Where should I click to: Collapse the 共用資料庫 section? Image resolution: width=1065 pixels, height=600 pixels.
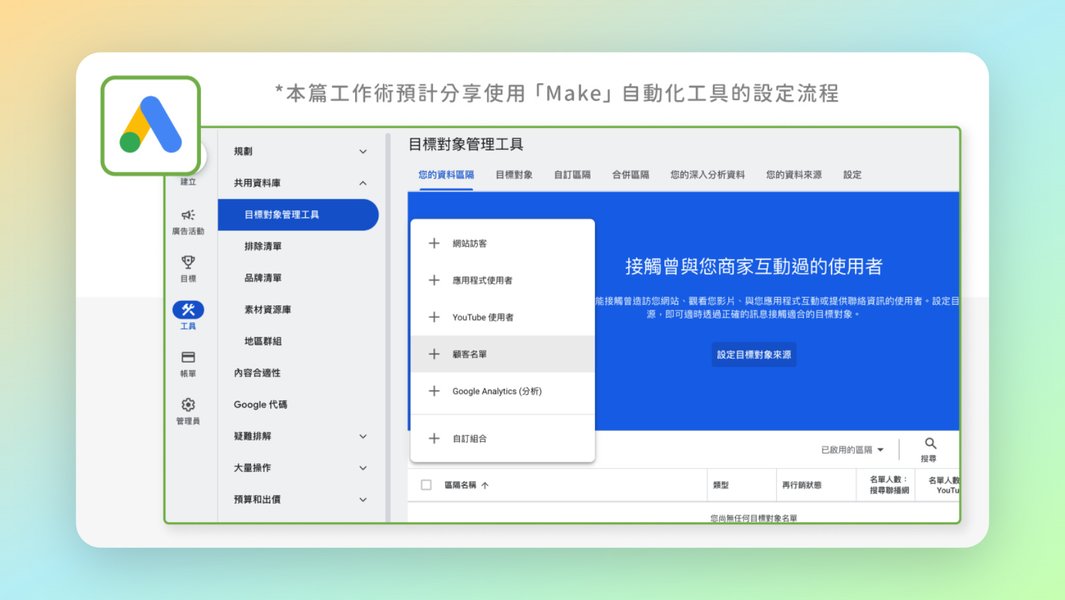[363, 183]
